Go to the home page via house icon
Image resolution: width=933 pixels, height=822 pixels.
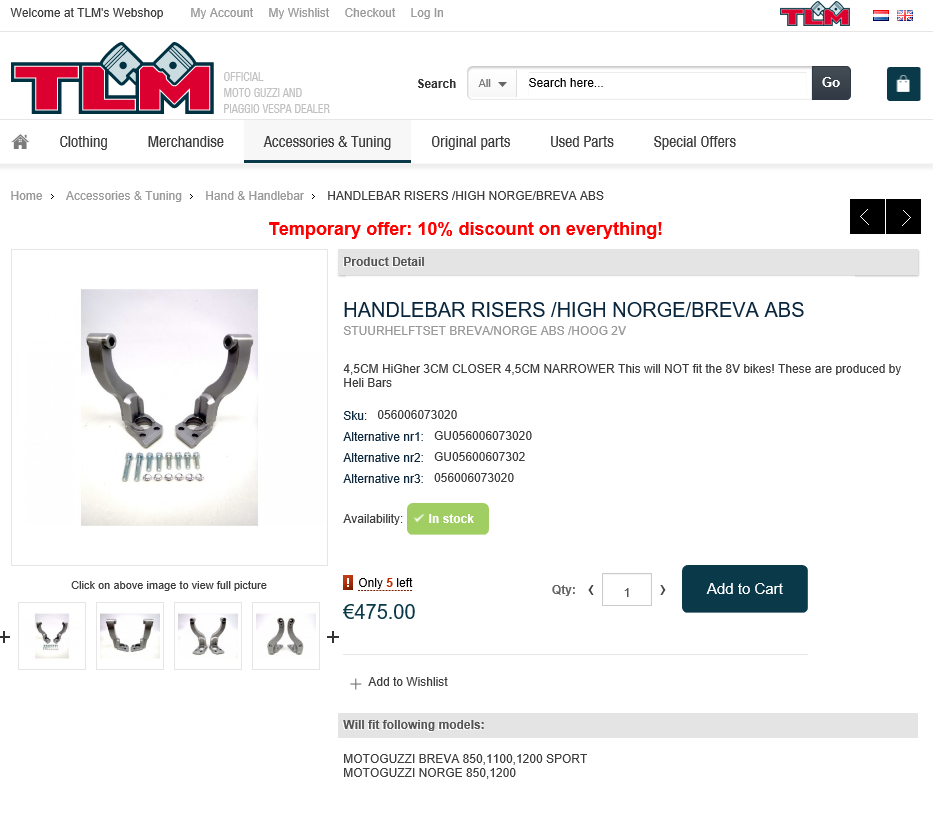(x=20, y=142)
